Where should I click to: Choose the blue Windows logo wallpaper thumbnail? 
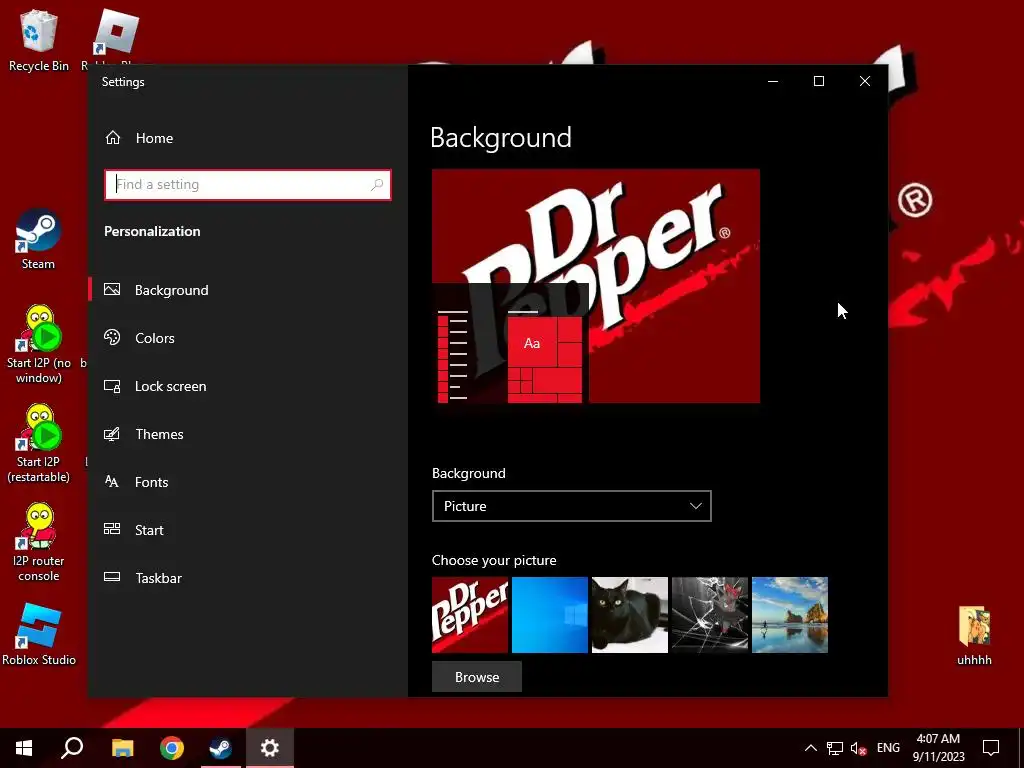(x=550, y=615)
